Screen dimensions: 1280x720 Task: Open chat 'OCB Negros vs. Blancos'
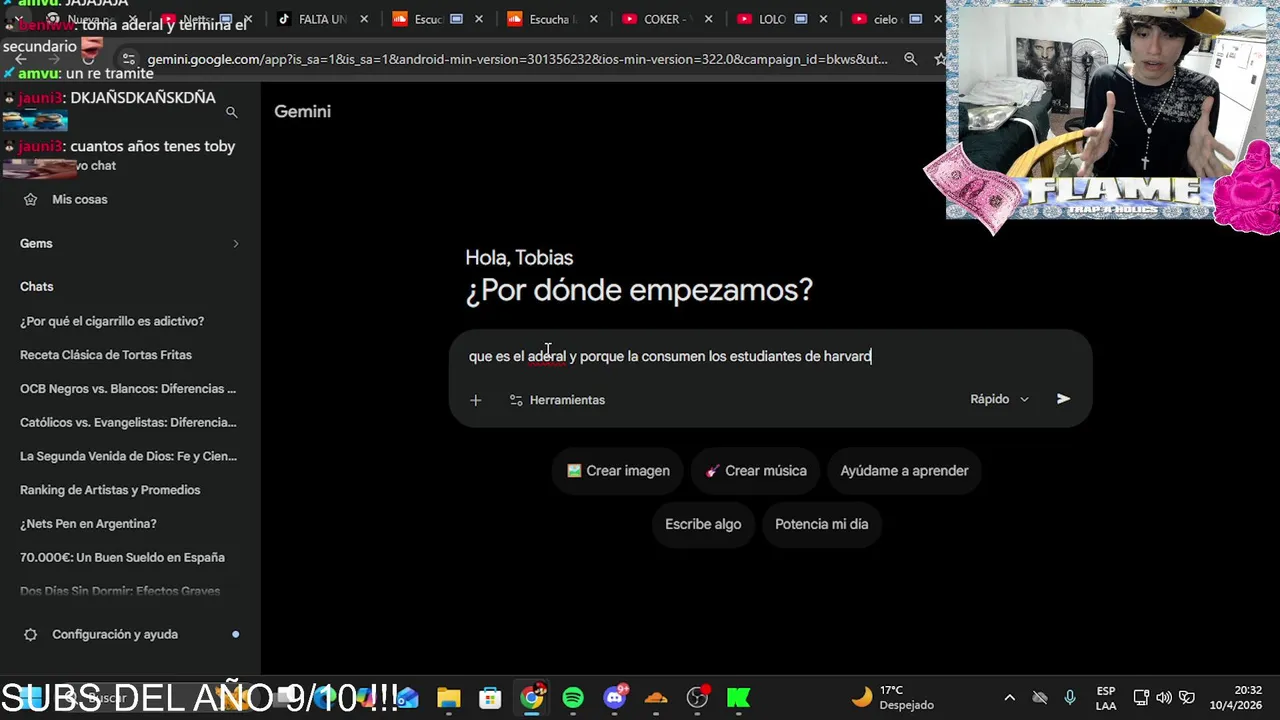tap(126, 389)
